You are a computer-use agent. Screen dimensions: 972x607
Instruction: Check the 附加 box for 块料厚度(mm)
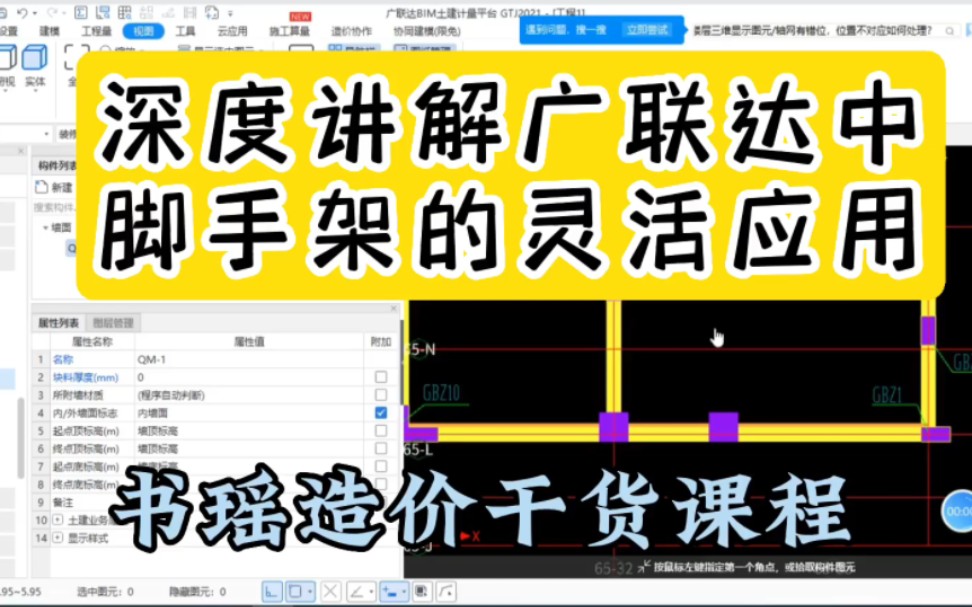click(x=379, y=377)
